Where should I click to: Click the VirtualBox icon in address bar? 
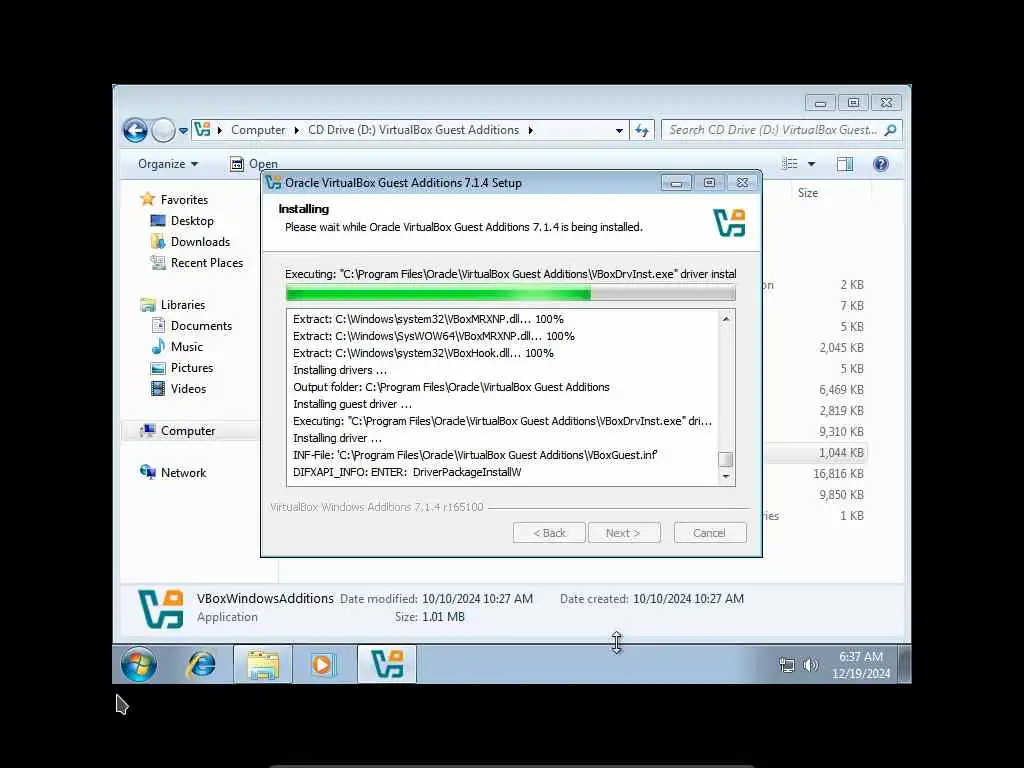click(202, 129)
